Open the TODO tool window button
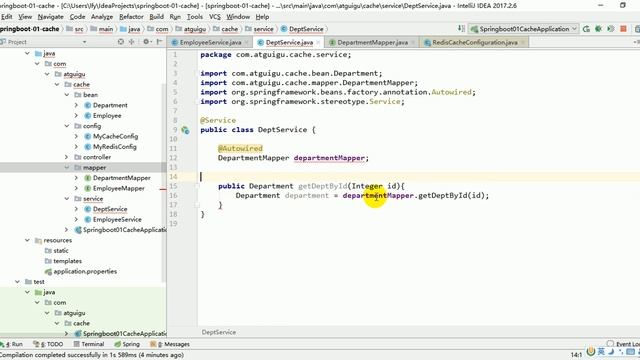 (x=49, y=344)
